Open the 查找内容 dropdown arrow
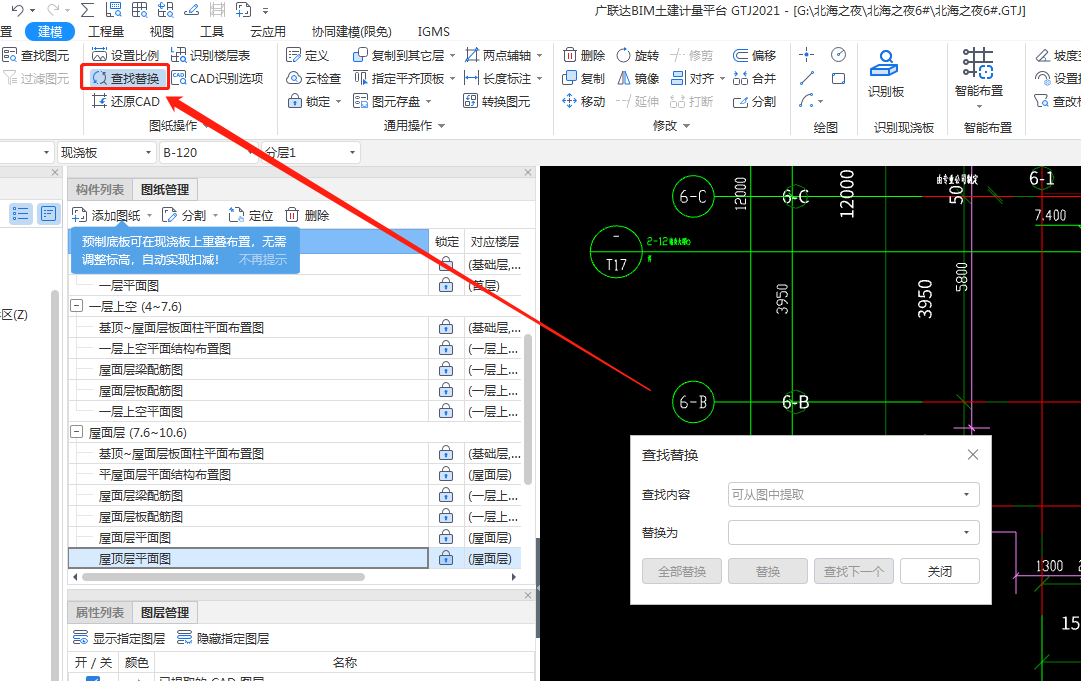 pyautogui.click(x=966, y=494)
